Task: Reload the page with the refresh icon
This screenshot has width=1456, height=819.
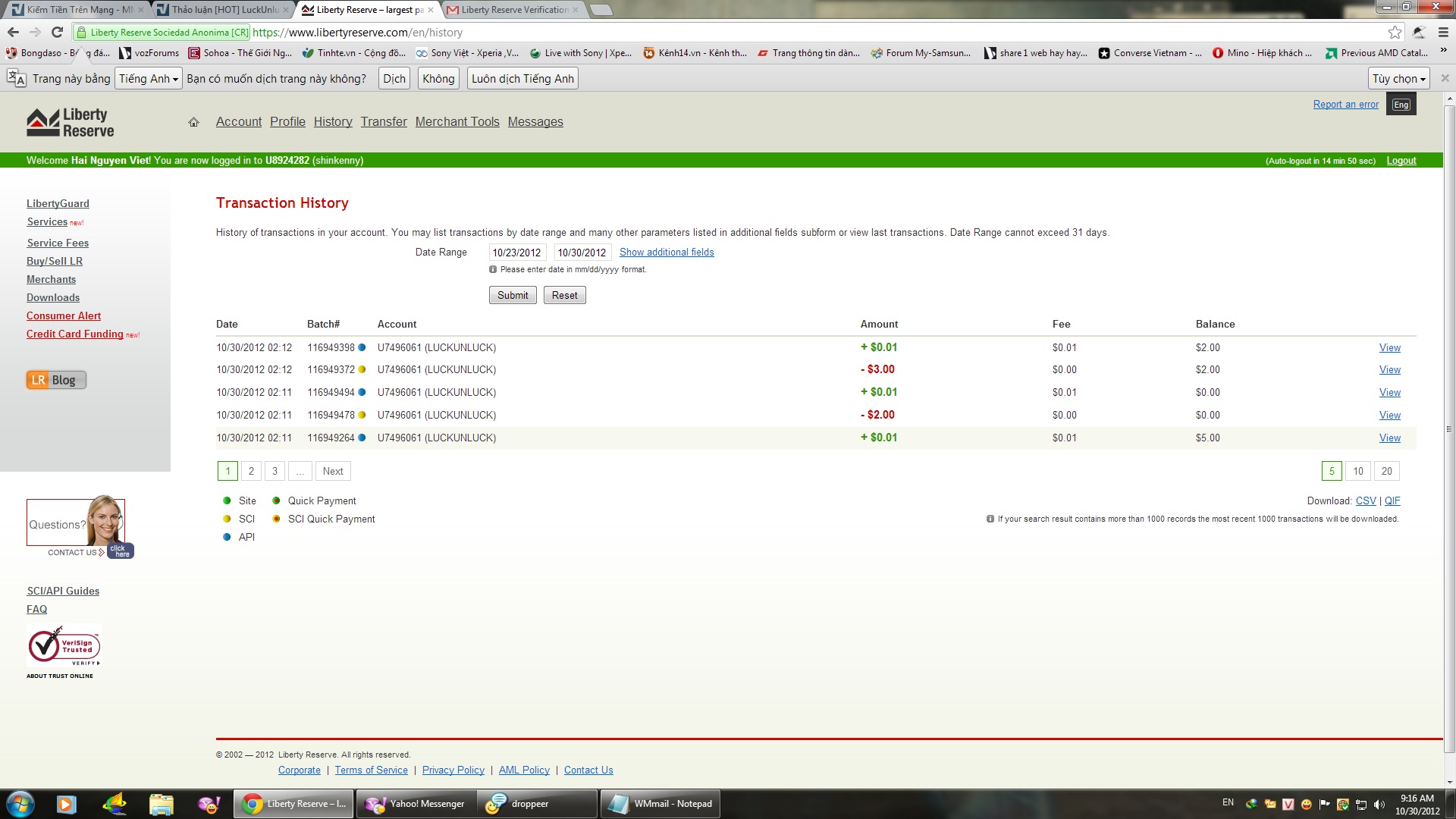Action: click(57, 32)
